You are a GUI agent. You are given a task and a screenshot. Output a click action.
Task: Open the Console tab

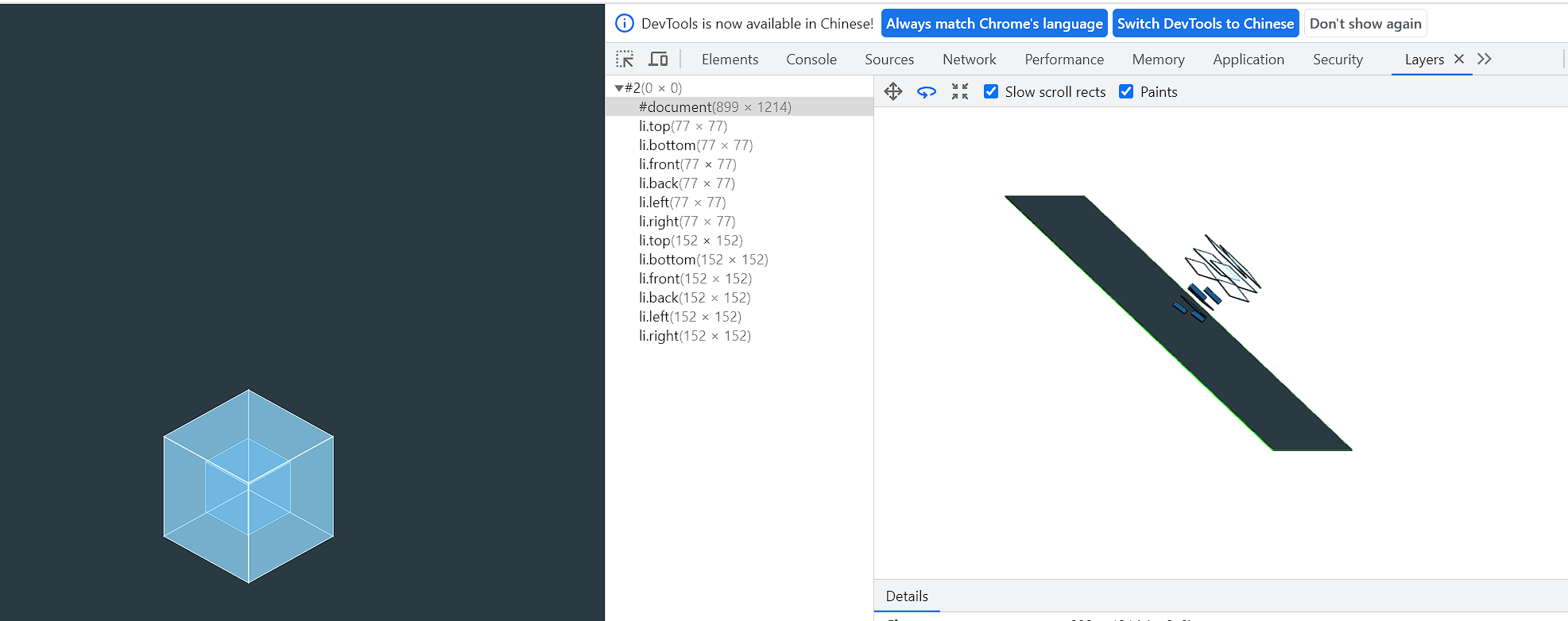[x=811, y=60]
